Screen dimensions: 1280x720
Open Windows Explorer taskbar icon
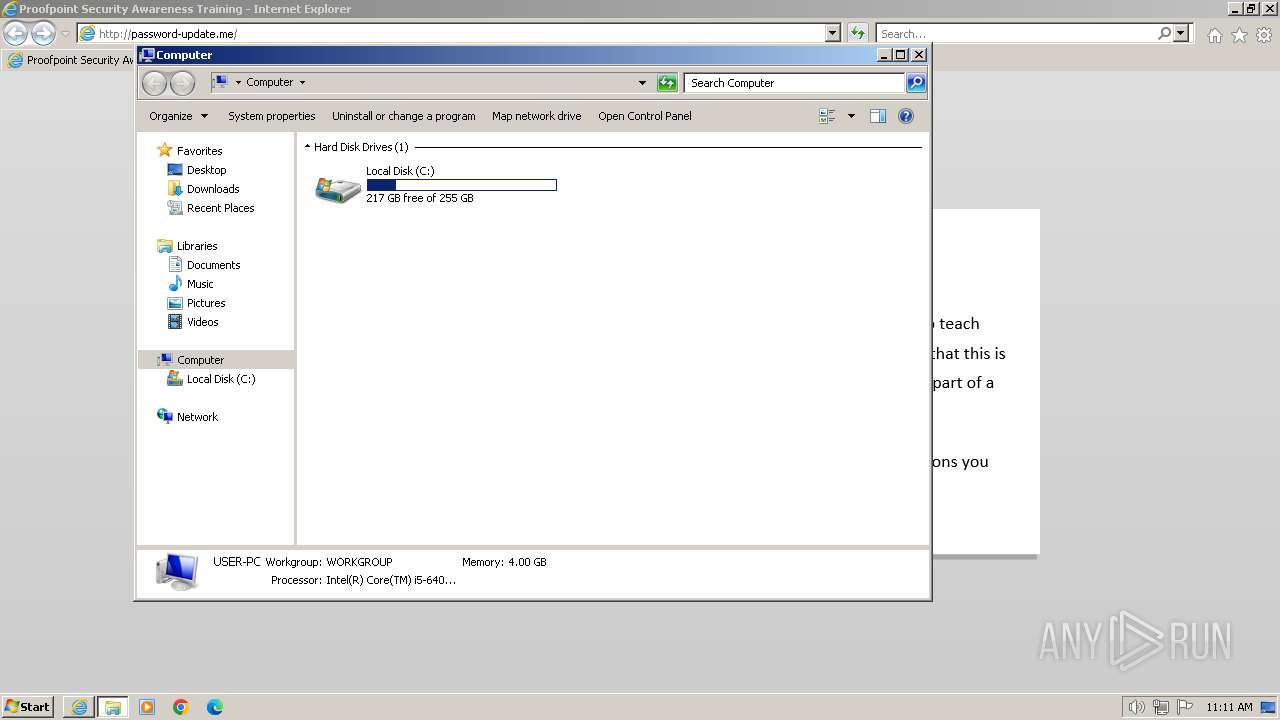coord(112,707)
